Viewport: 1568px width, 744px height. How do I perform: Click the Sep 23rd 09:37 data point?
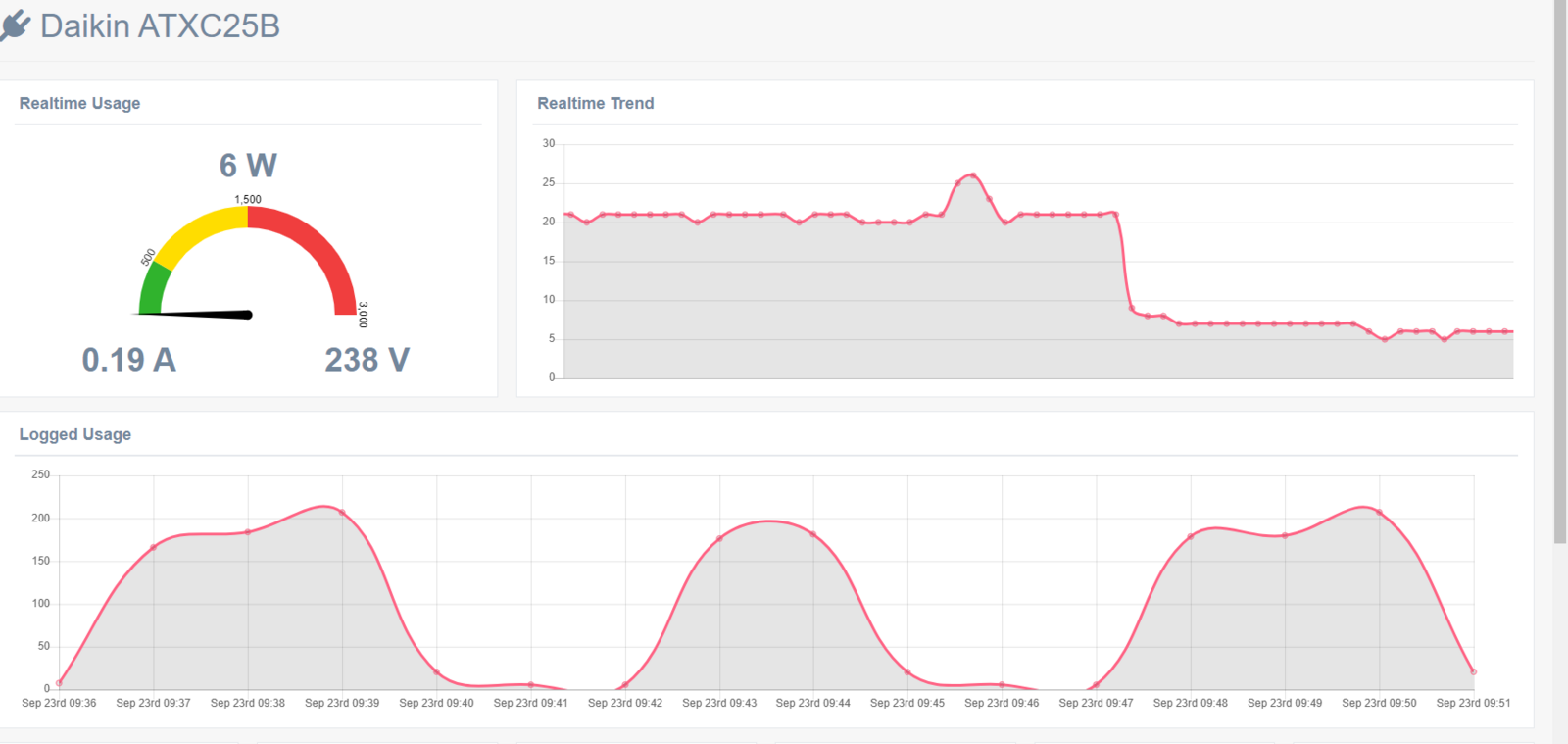(154, 547)
